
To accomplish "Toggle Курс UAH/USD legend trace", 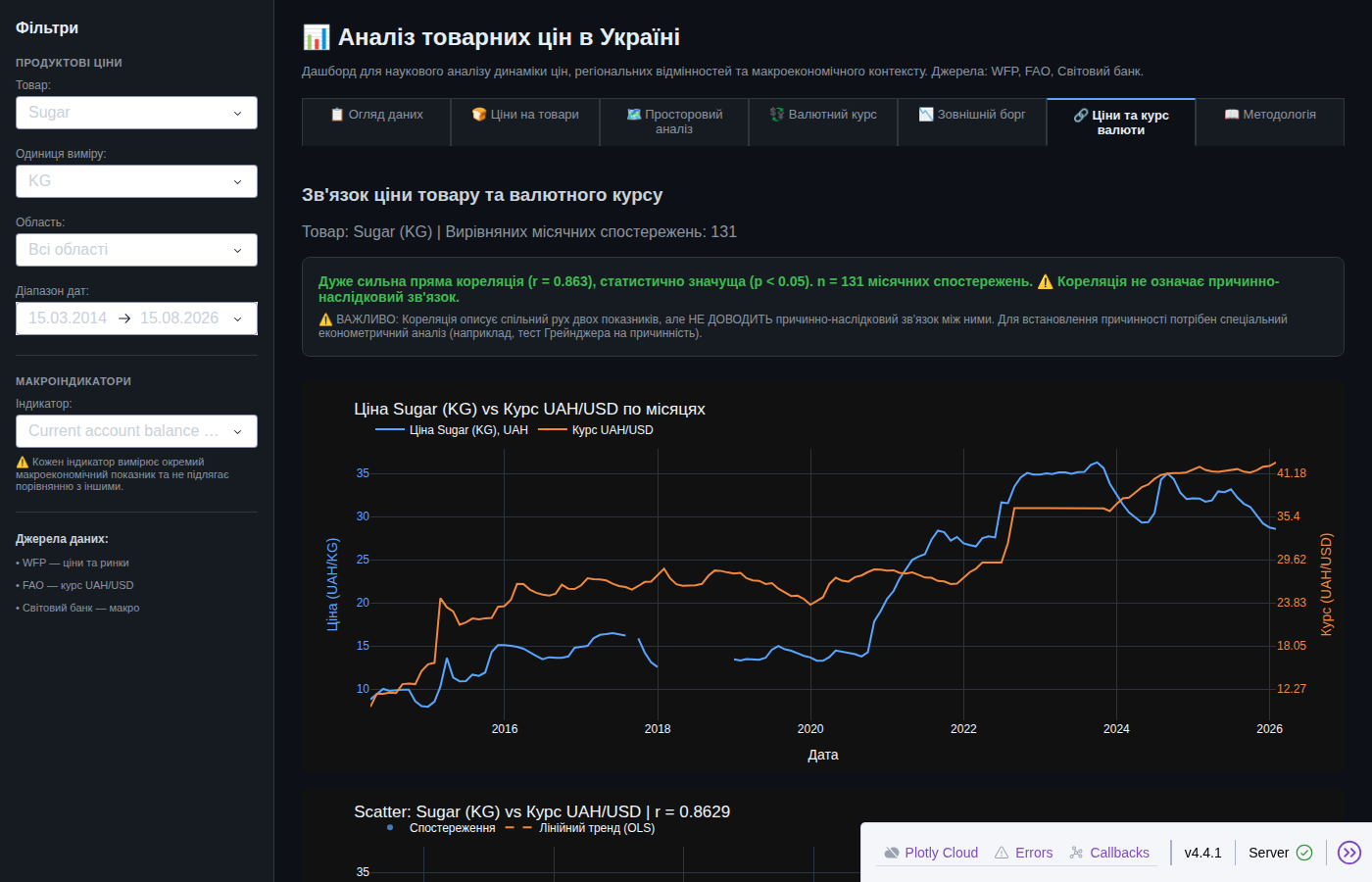I will [x=596, y=430].
